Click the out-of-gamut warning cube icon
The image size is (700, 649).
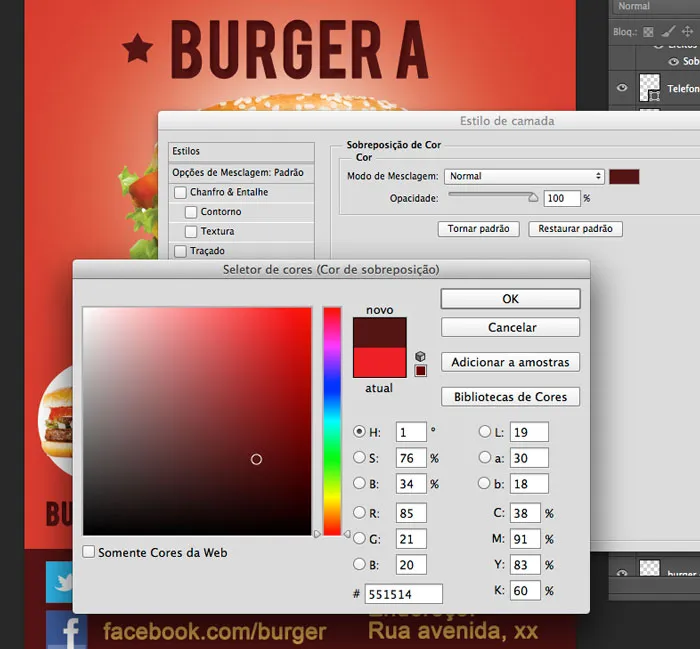tap(420, 356)
